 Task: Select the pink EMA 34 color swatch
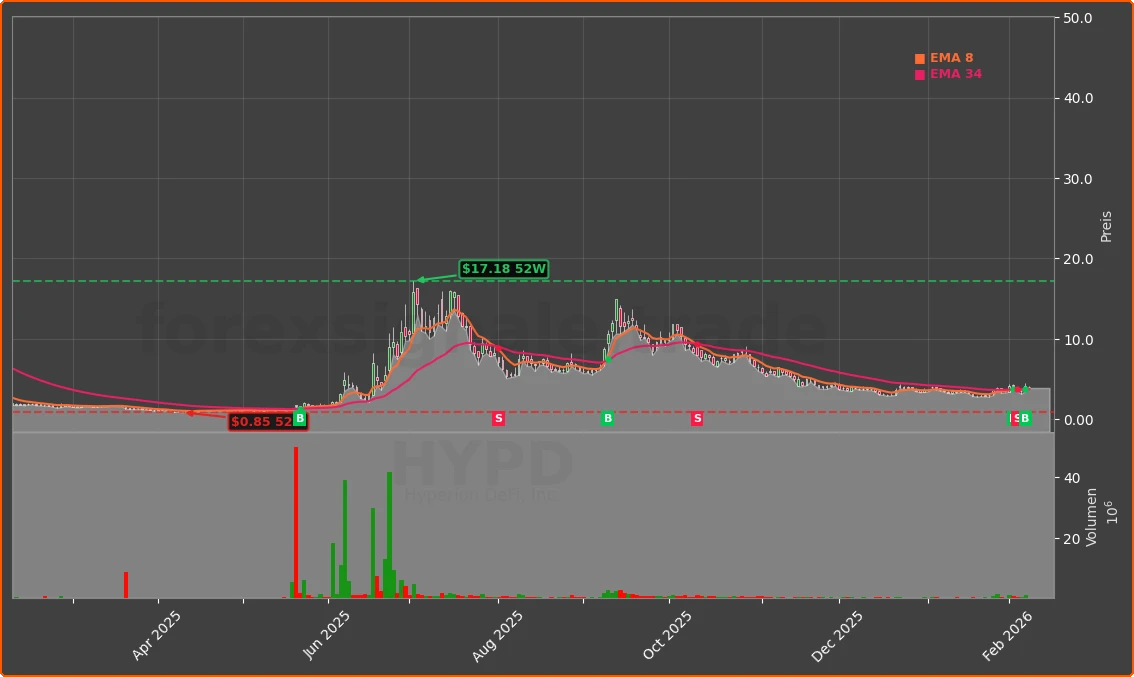[x=918, y=73]
